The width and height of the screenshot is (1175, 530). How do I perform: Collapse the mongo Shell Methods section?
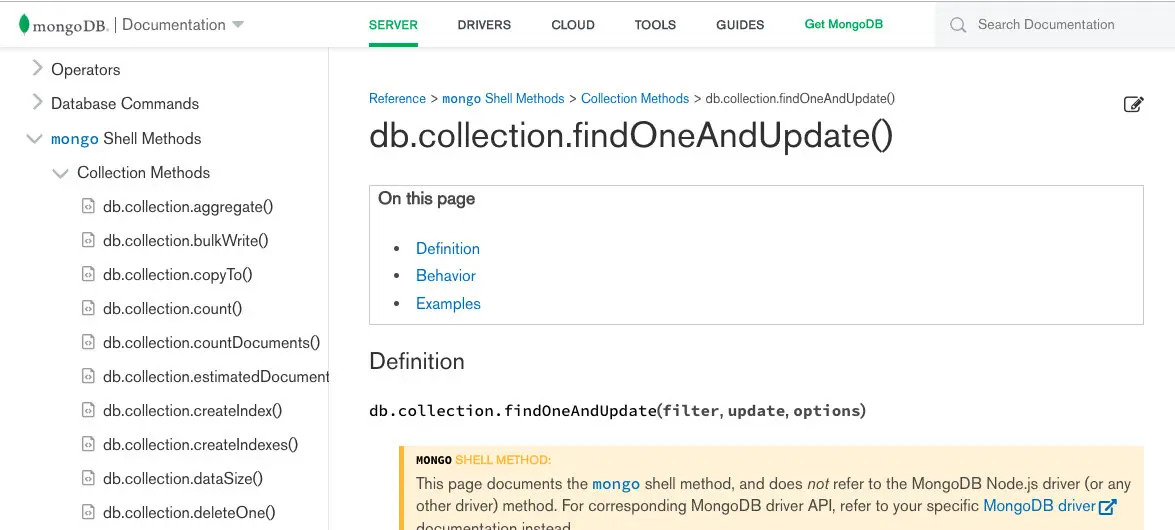pyautogui.click(x=34, y=139)
